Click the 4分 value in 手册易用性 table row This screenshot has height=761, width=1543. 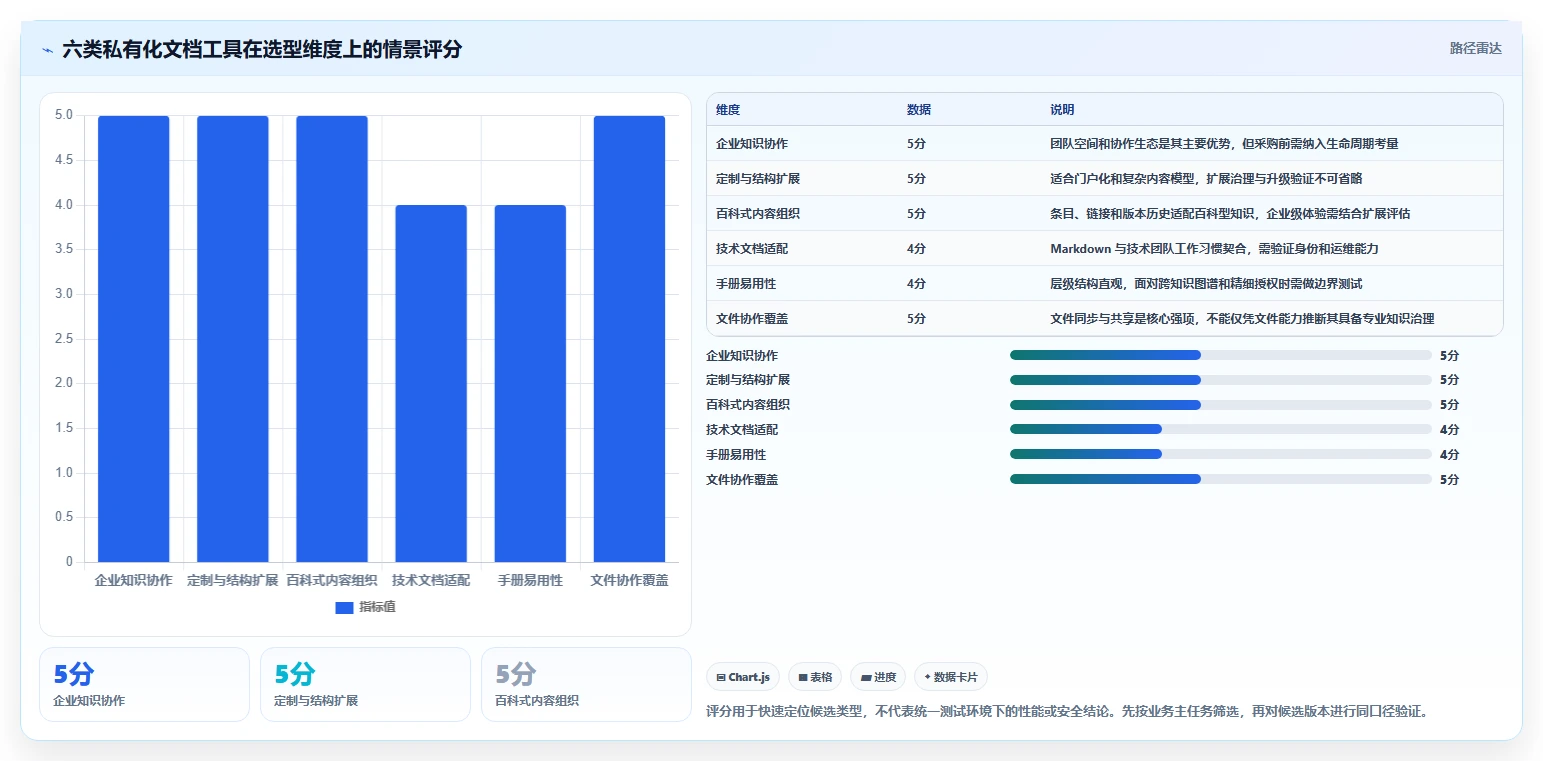916,284
